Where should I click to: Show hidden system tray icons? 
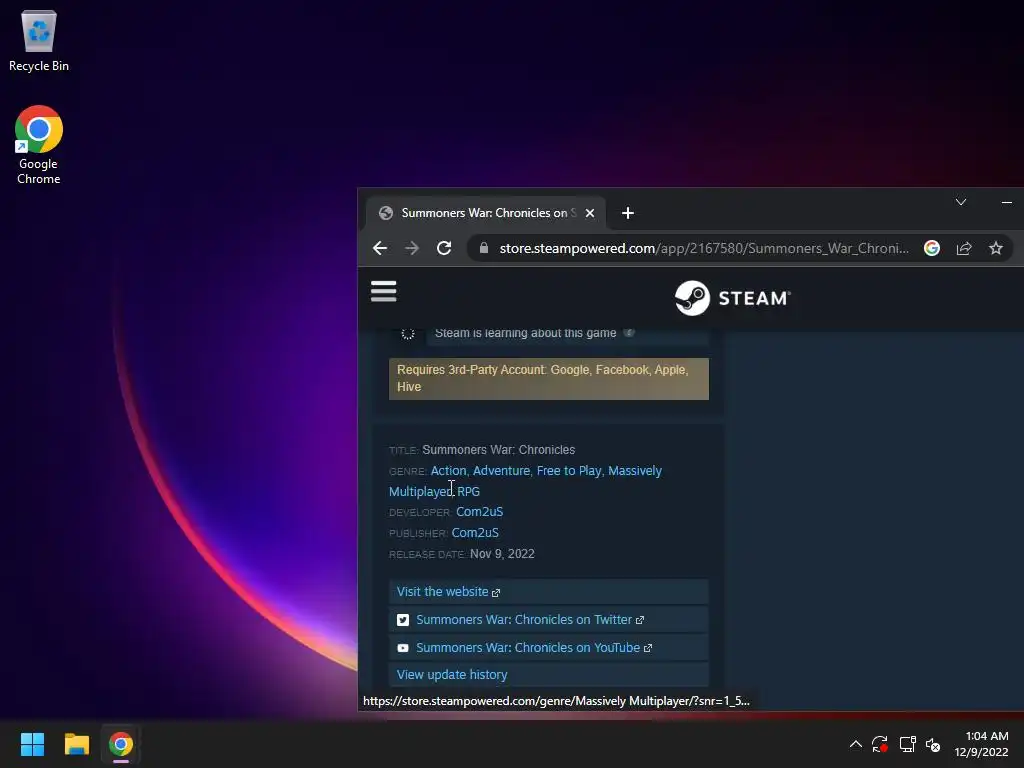(x=856, y=744)
